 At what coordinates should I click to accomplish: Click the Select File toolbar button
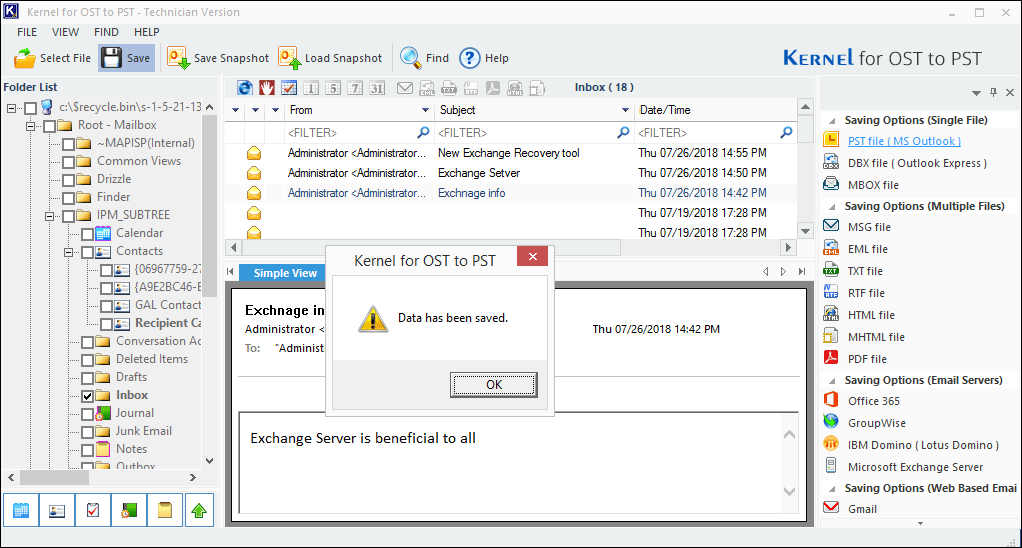[x=52, y=58]
